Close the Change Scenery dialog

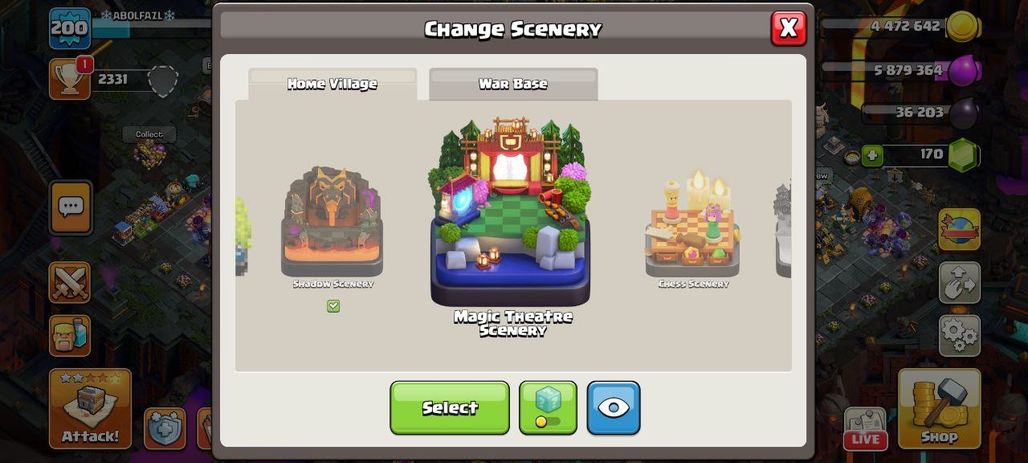[788, 28]
